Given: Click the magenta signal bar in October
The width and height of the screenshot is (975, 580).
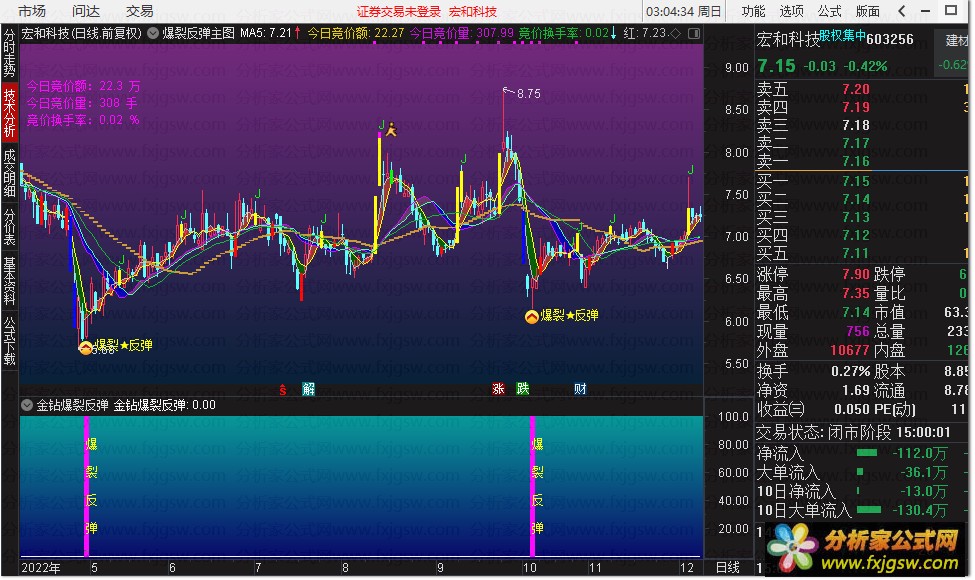Looking at the screenshot, I should coord(532,486).
